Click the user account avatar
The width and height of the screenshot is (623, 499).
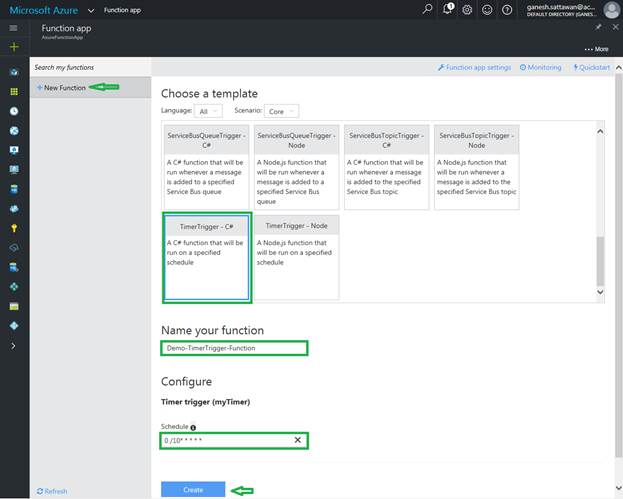click(611, 10)
